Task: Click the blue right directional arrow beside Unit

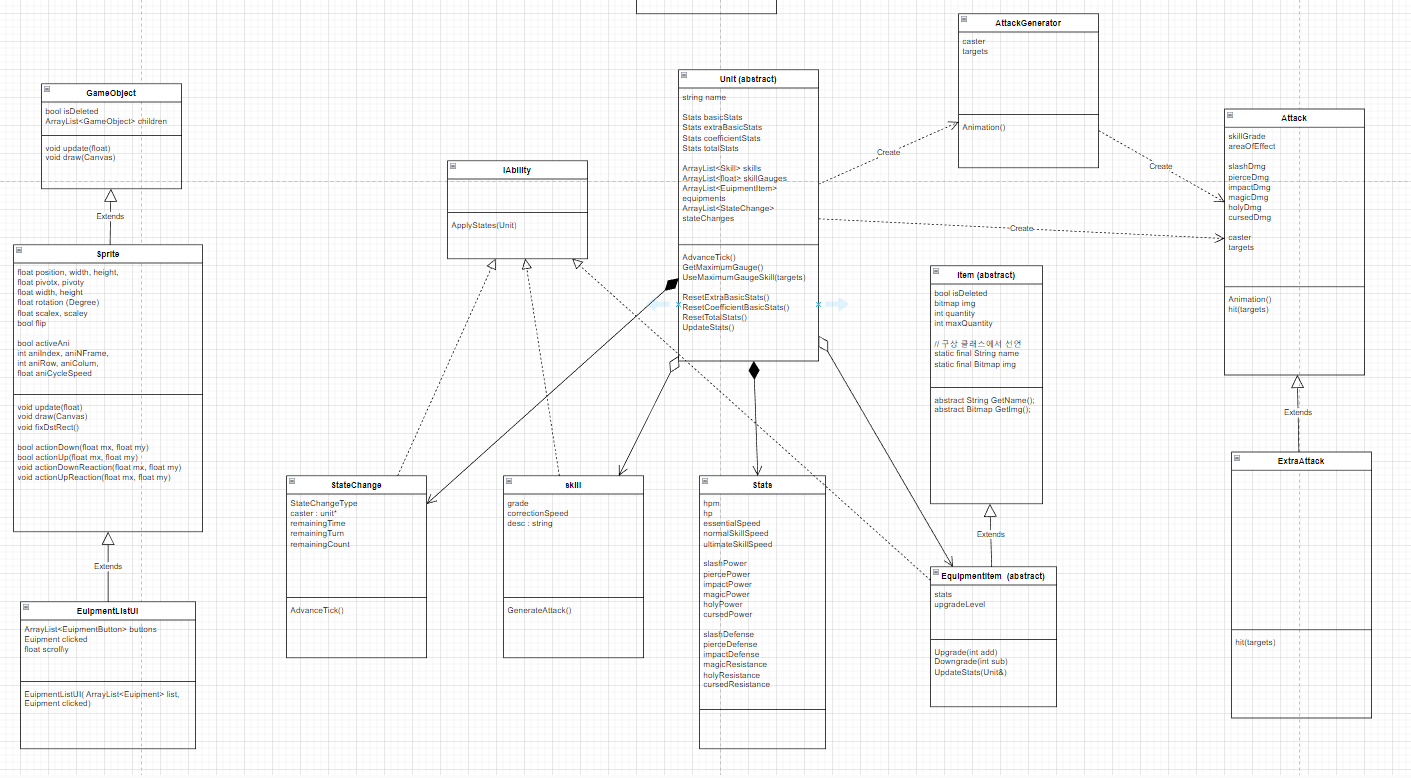Action: (x=838, y=306)
